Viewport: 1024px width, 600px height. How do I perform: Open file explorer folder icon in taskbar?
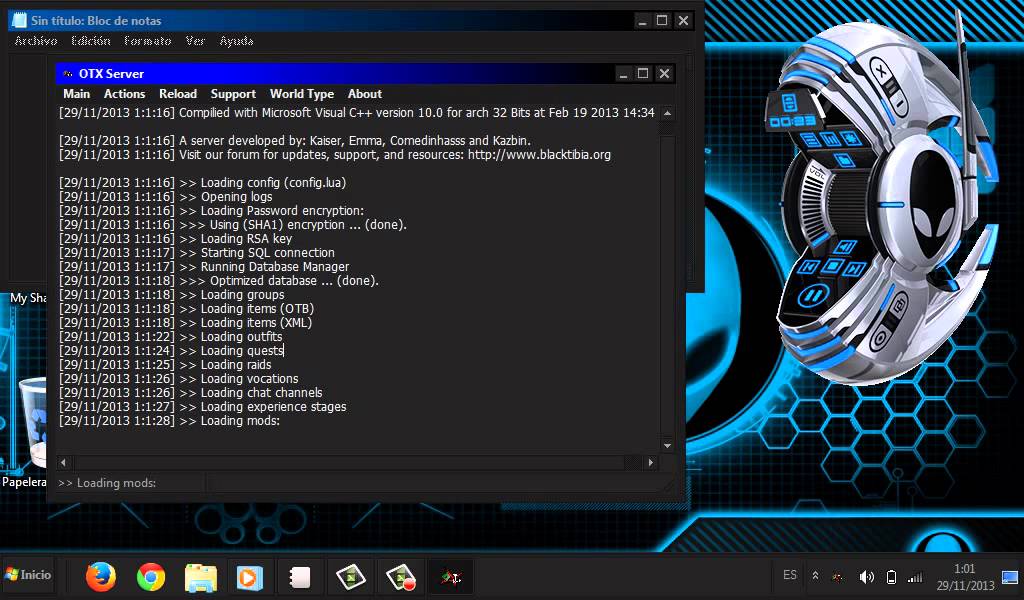click(x=200, y=577)
